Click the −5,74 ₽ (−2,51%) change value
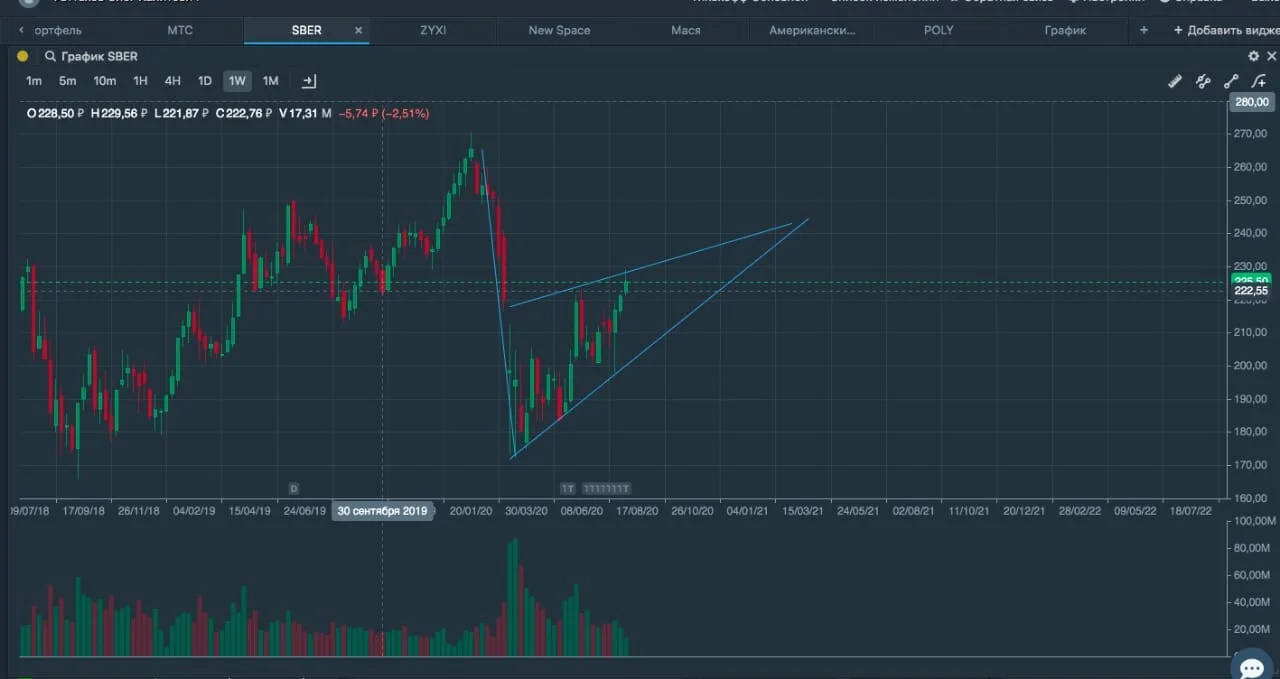The height and width of the screenshot is (679, 1280). coord(383,114)
